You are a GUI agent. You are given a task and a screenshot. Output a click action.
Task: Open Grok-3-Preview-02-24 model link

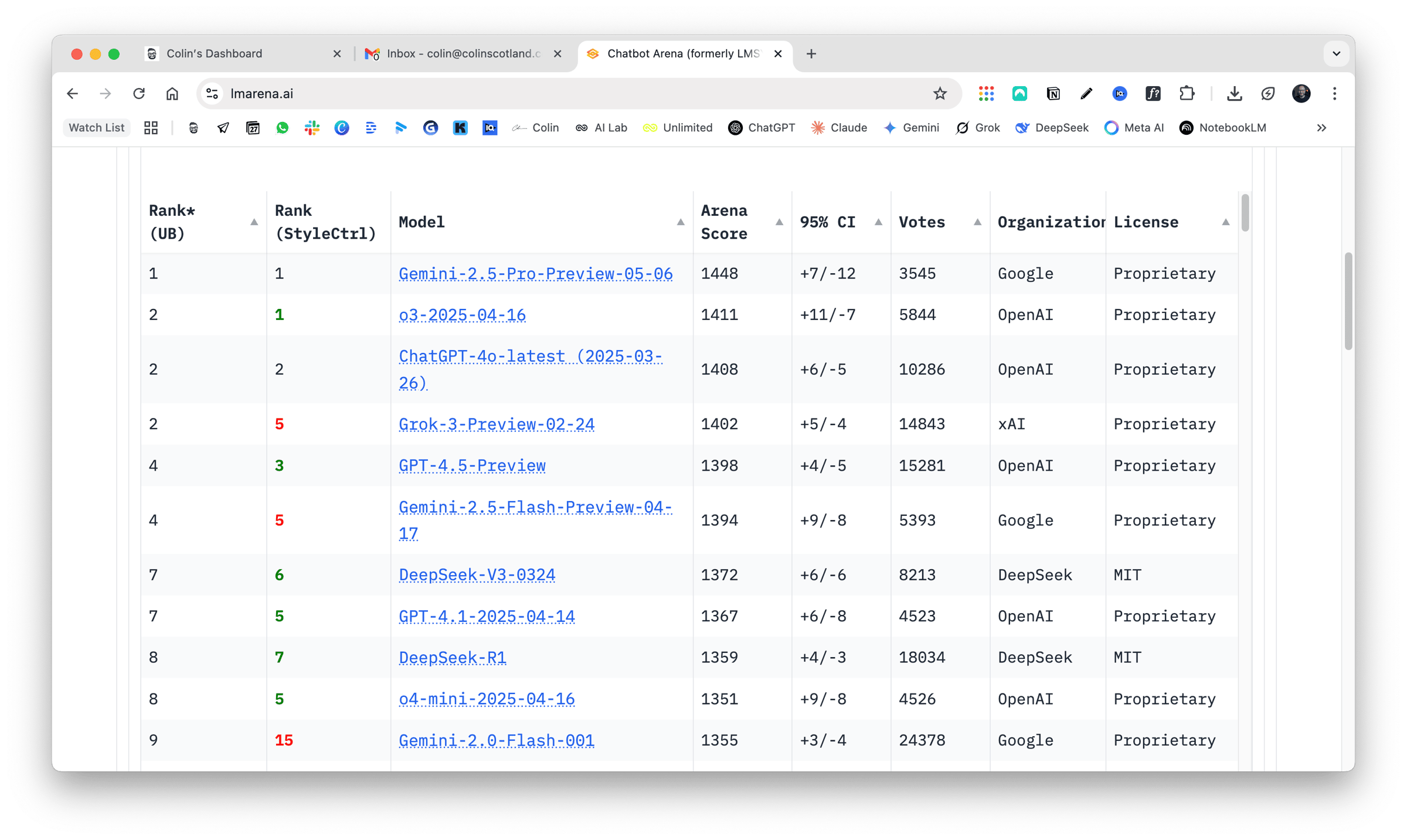496,424
